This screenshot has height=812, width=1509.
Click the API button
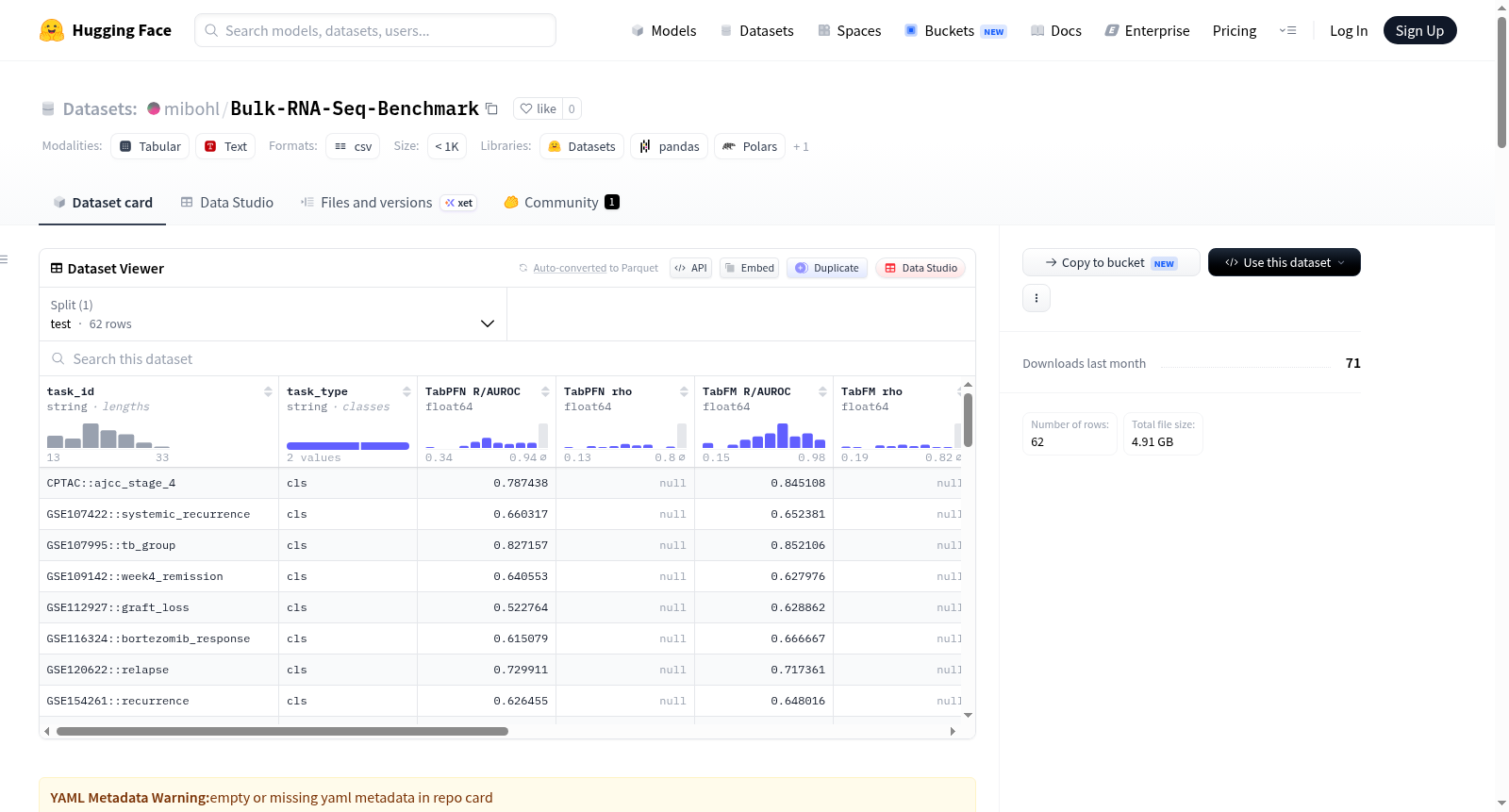coord(690,268)
